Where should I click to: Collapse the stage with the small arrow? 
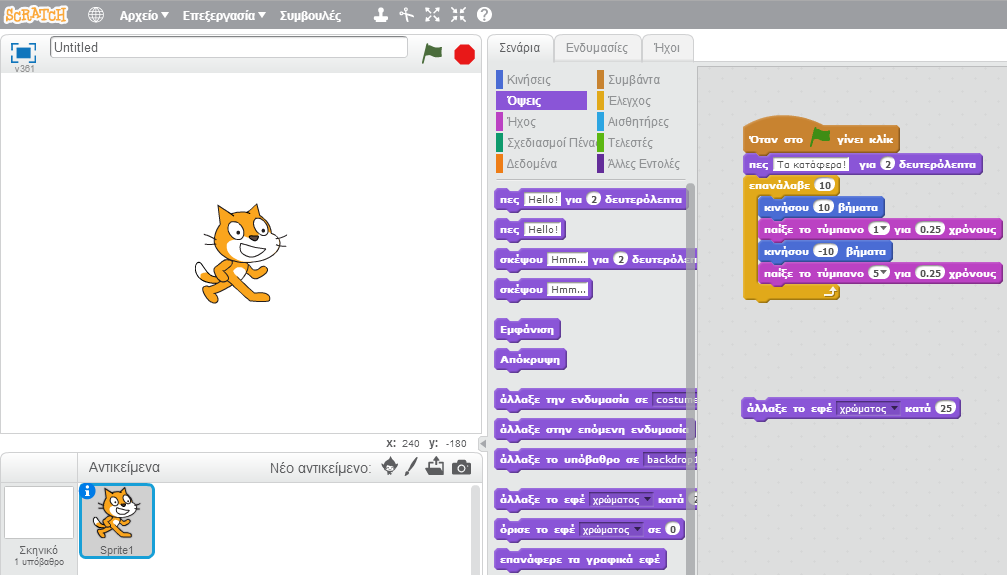click(x=483, y=443)
